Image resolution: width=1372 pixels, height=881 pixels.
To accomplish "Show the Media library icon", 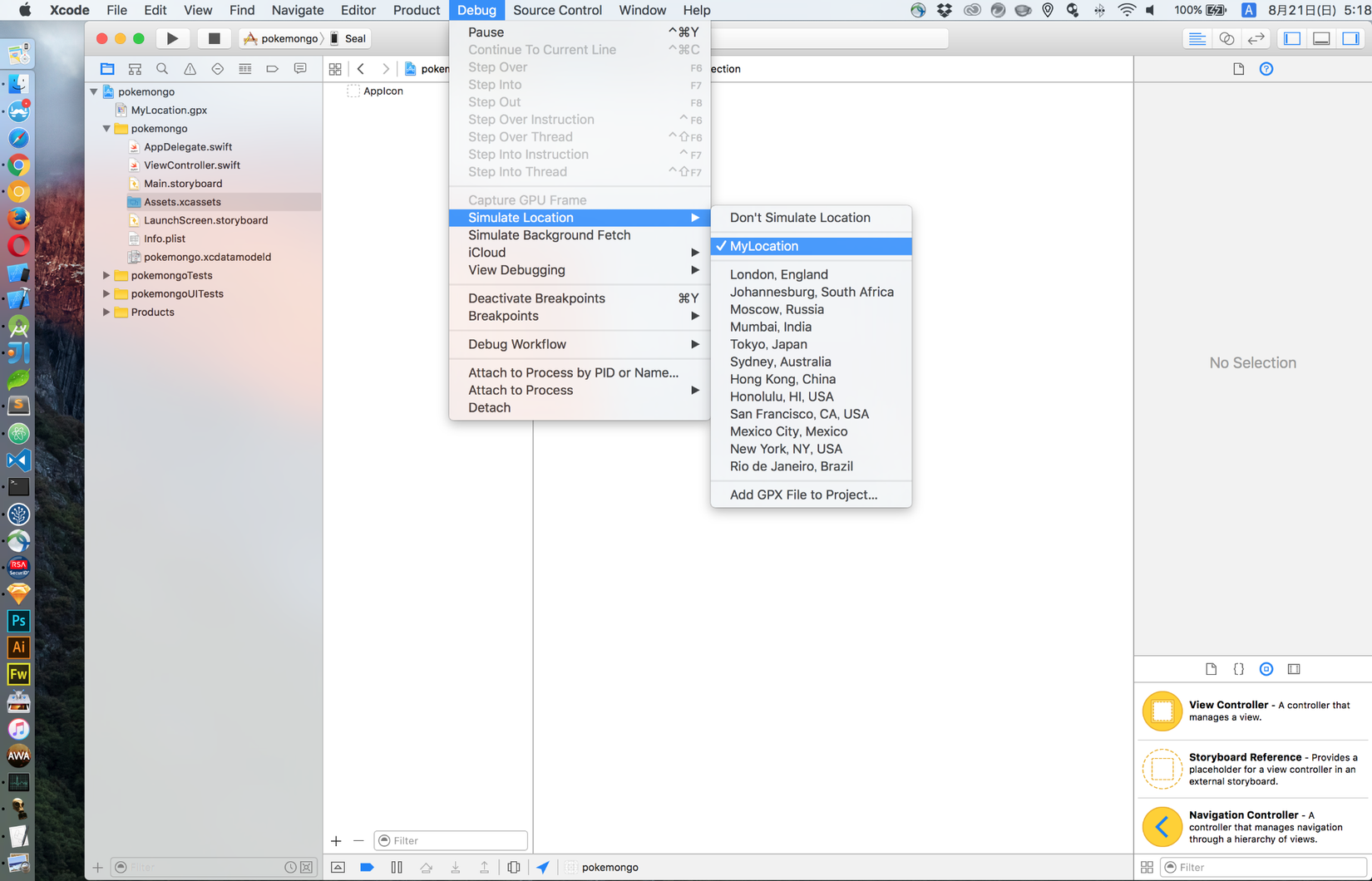I will click(x=1294, y=669).
